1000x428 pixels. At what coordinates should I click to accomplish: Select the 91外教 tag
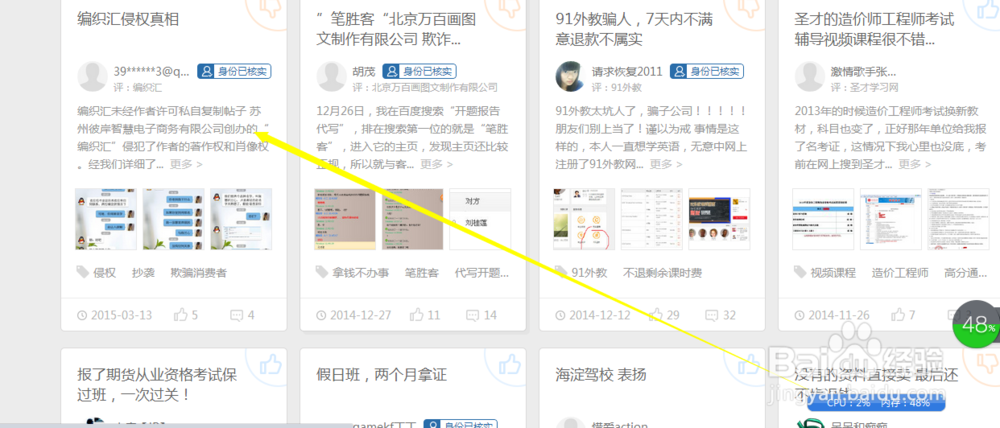(589, 273)
